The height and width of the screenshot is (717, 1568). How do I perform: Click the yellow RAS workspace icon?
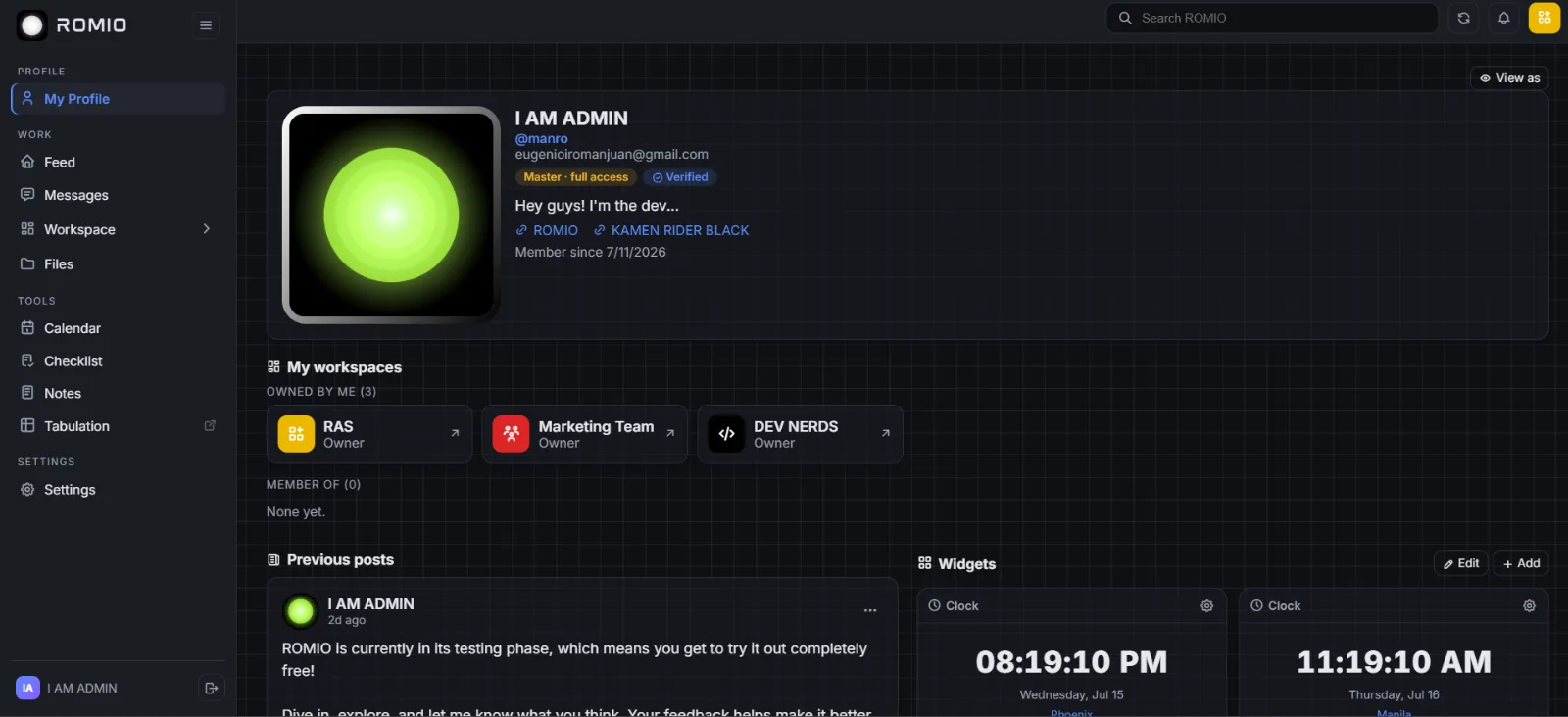click(296, 434)
